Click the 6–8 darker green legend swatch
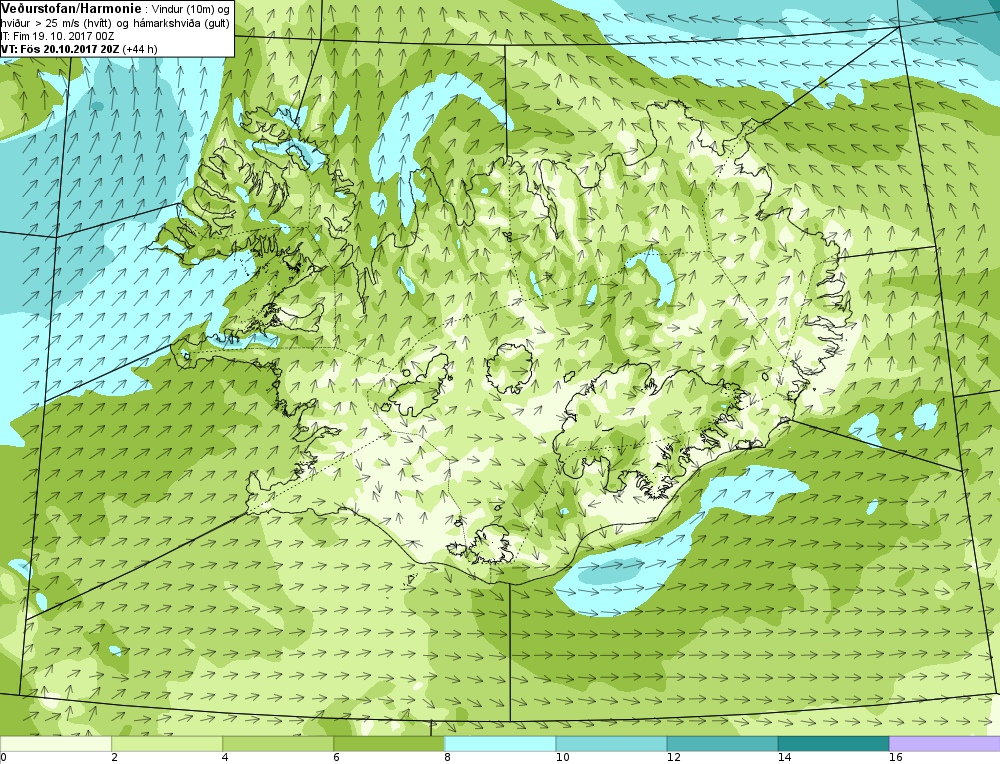Image resolution: width=1000 pixels, height=764 pixels. (x=389, y=744)
